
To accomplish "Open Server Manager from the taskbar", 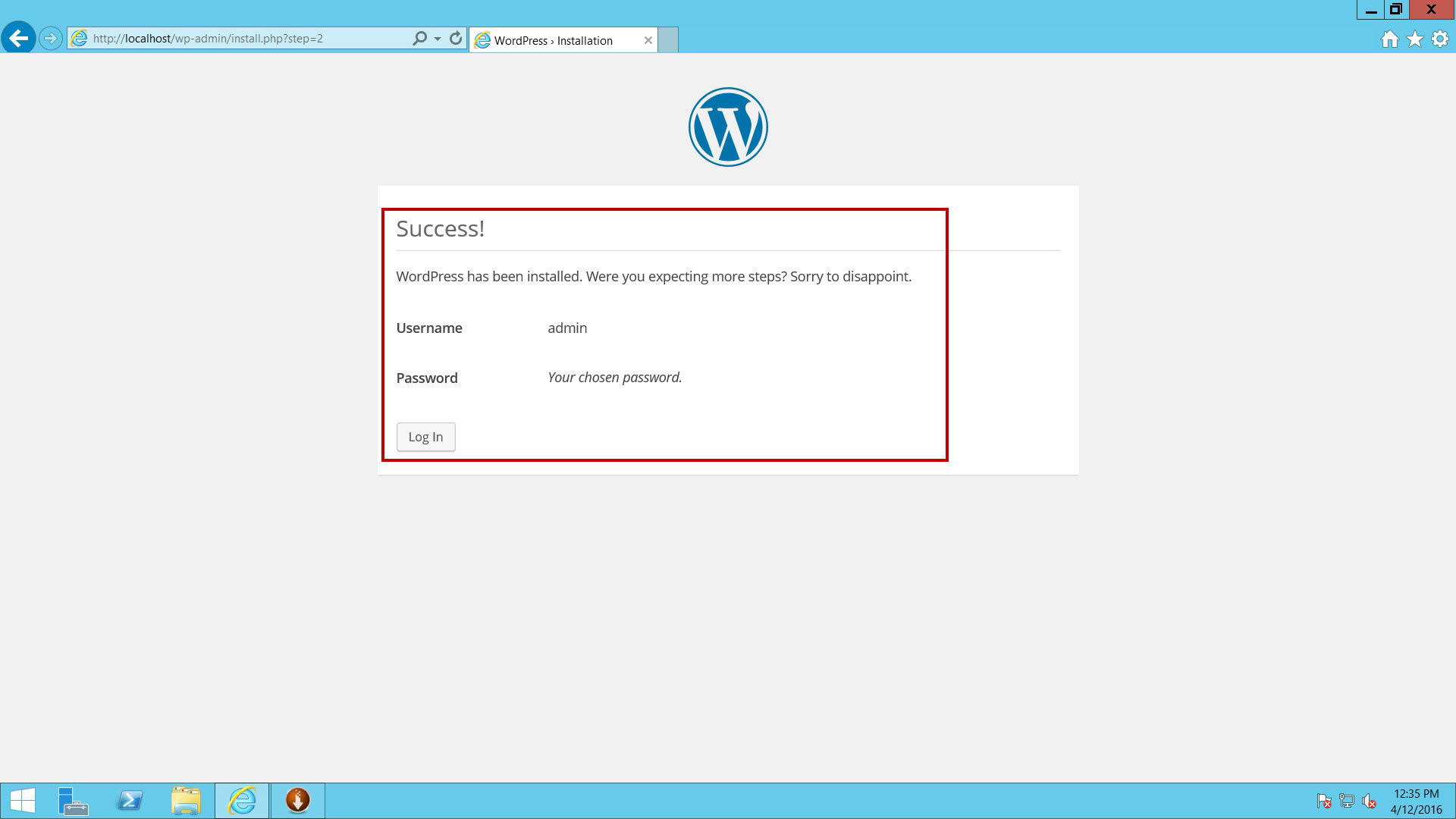I will [x=73, y=801].
